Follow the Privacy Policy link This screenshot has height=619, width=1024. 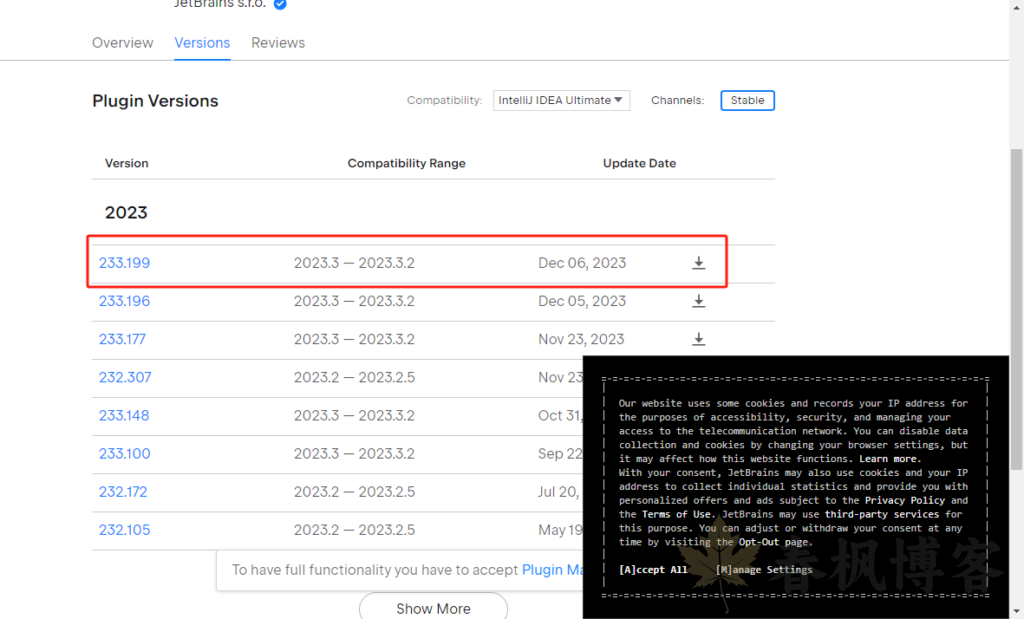pyautogui.click(x=904, y=500)
